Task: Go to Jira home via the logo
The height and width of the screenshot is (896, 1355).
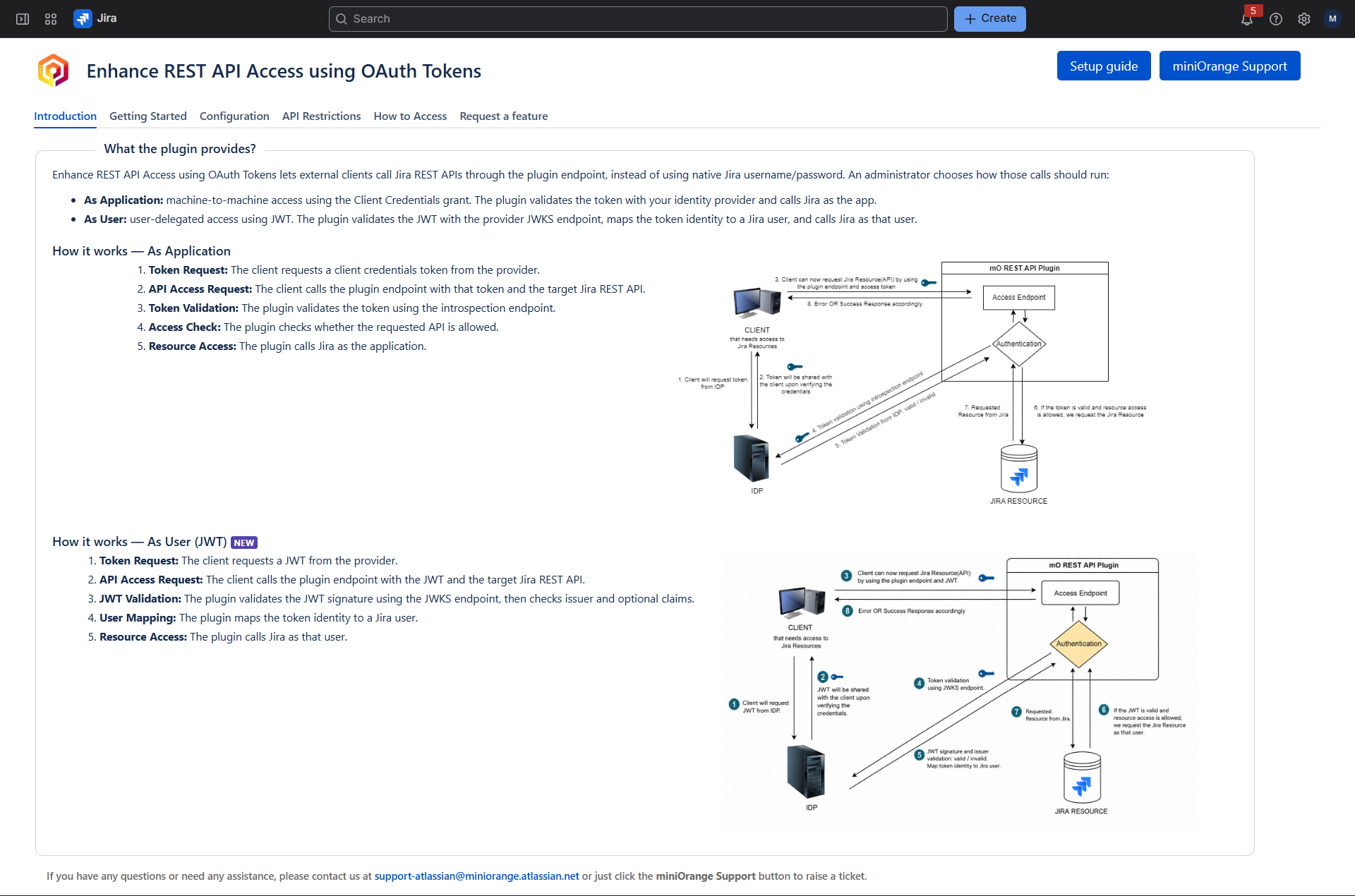Action: 95,18
